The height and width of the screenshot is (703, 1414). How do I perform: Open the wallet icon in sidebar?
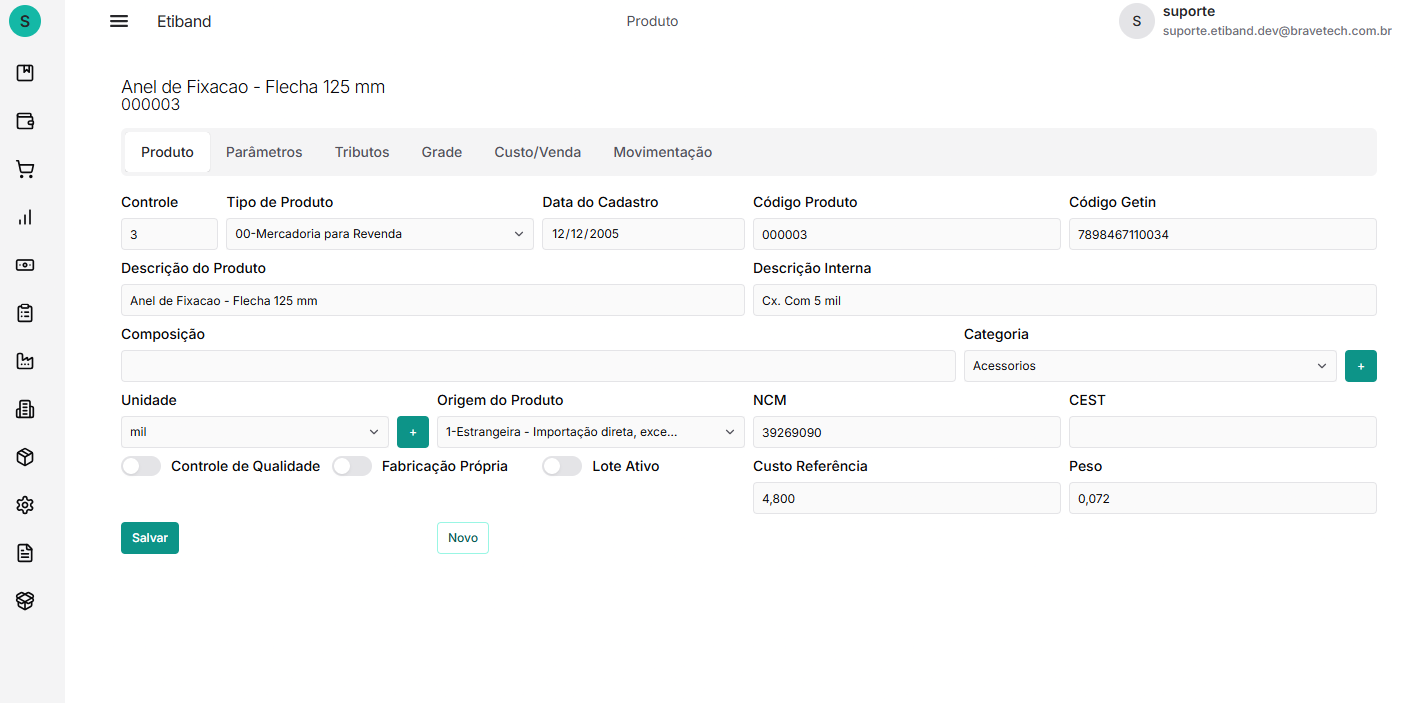tap(25, 121)
